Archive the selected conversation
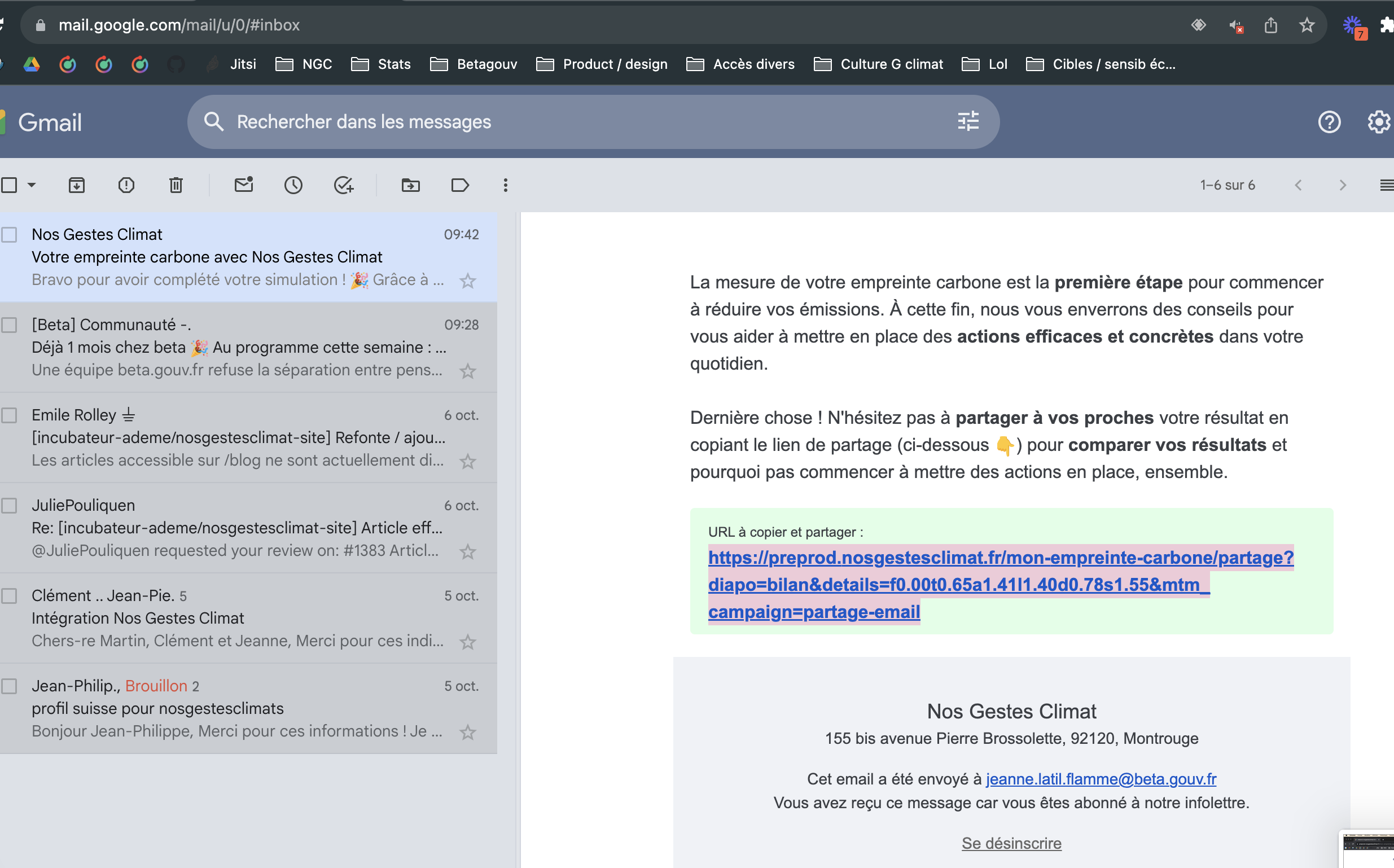This screenshot has height=868, width=1394. [x=76, y=185]
